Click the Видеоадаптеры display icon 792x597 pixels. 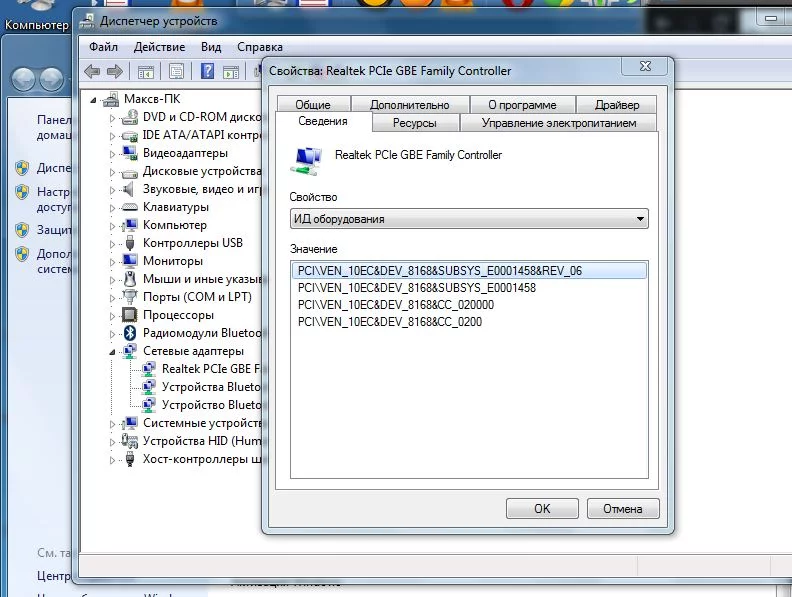(x=129, y=153)
